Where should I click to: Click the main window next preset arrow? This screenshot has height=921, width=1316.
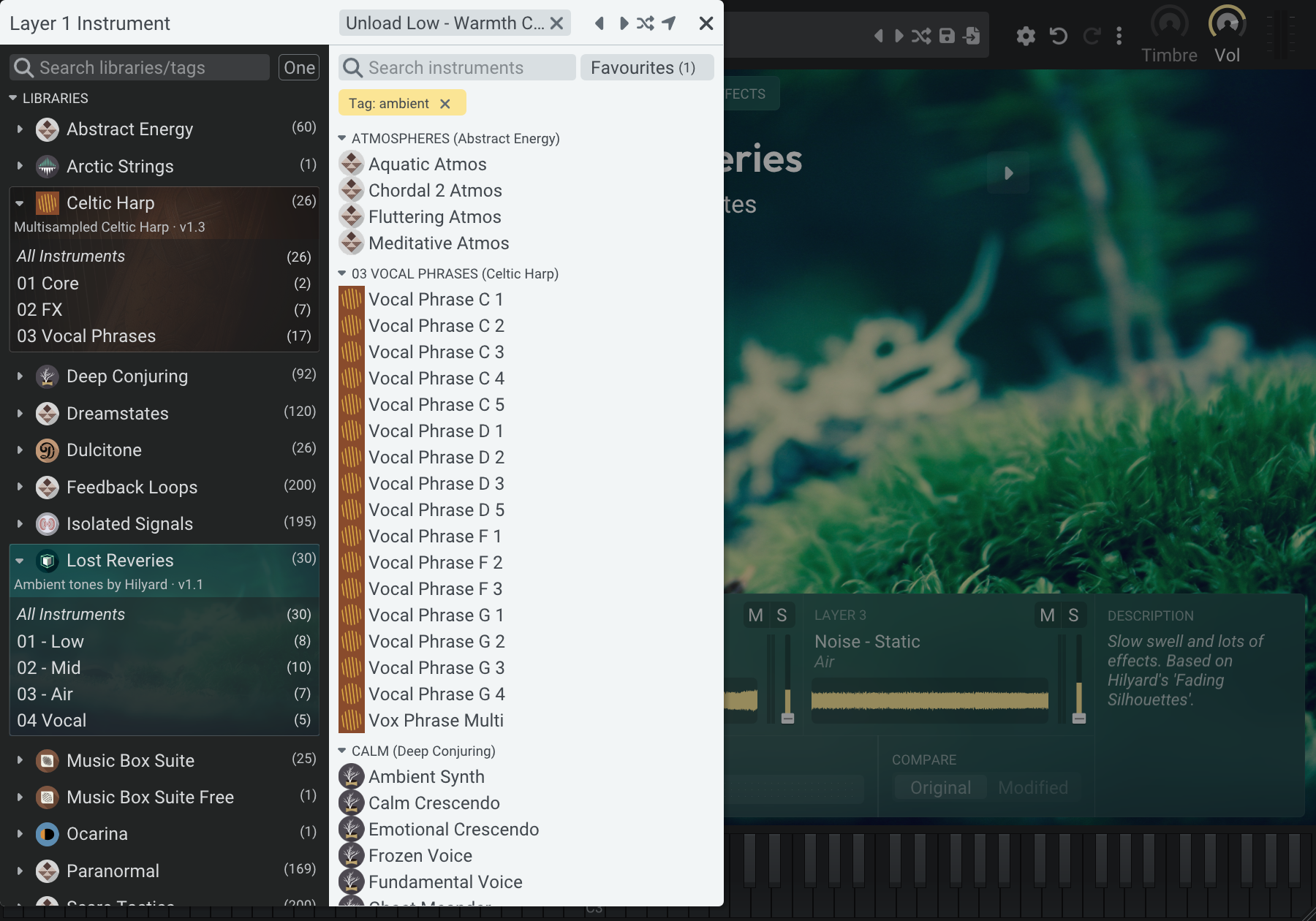[x=899, y=36]
